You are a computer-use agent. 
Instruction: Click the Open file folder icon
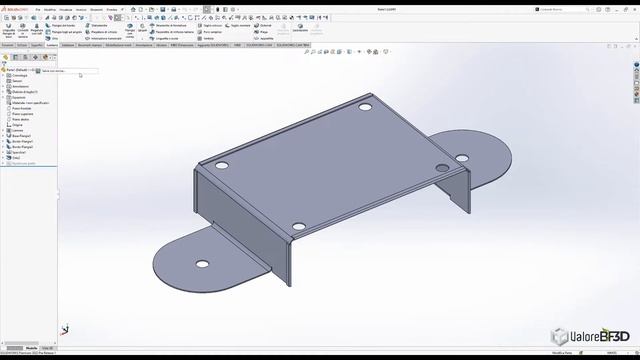point(151,9)
